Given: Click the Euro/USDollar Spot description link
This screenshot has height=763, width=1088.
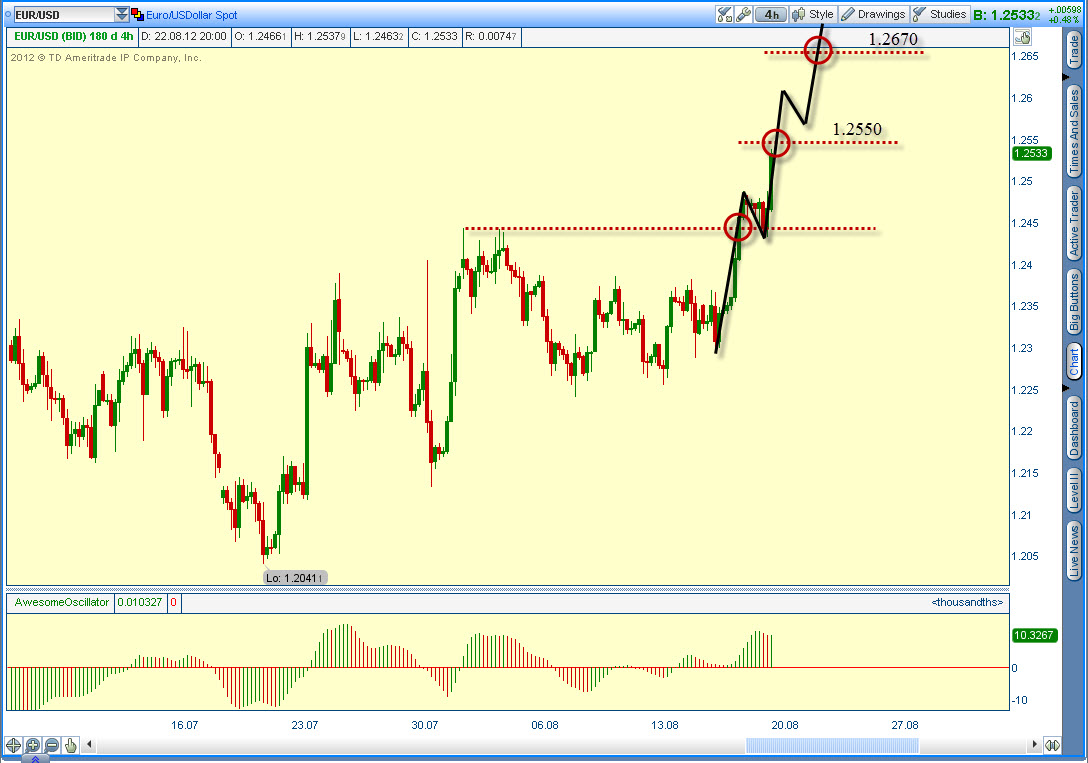Looking at the screenshot, I should tap(192, 15).
